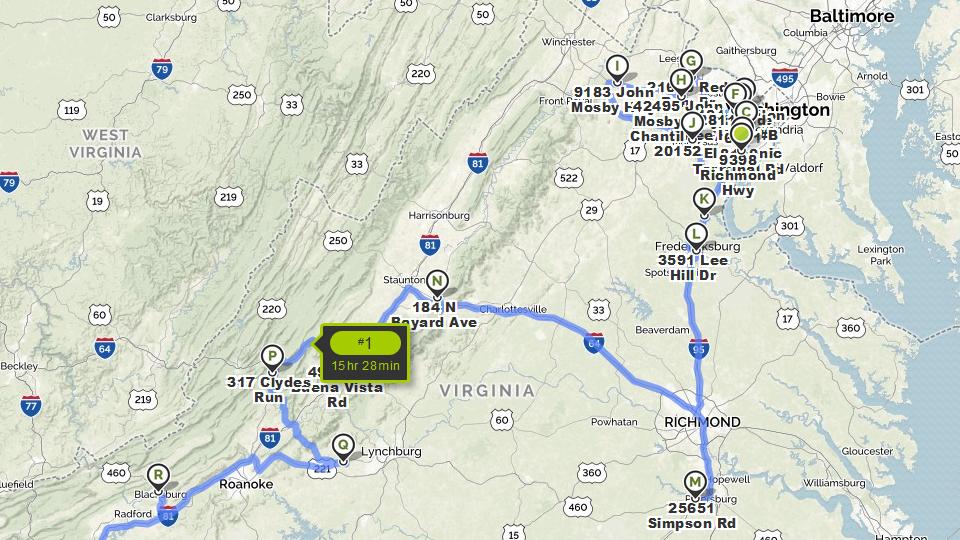Click the 25651 Simpson Rd address label
This screenshot has height=540, width=960.
pos(692,516)
